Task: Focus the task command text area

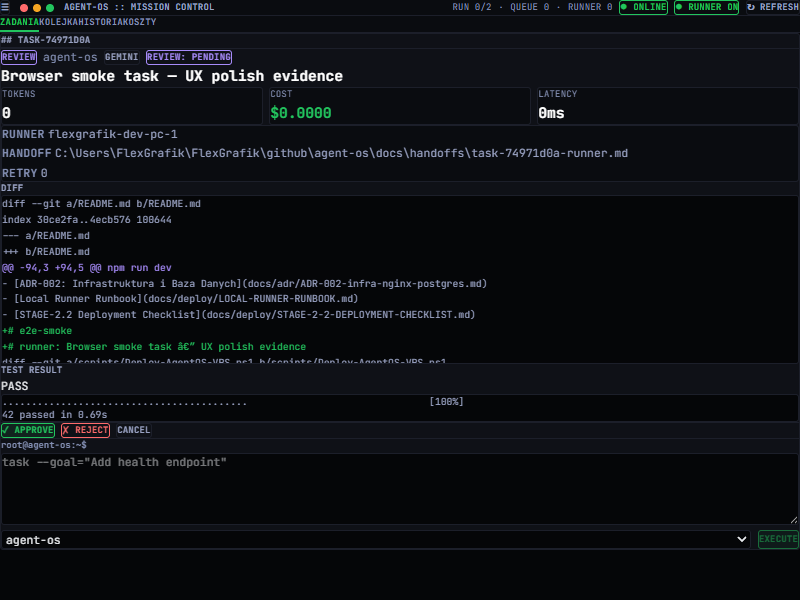Action: pos(400,489)
